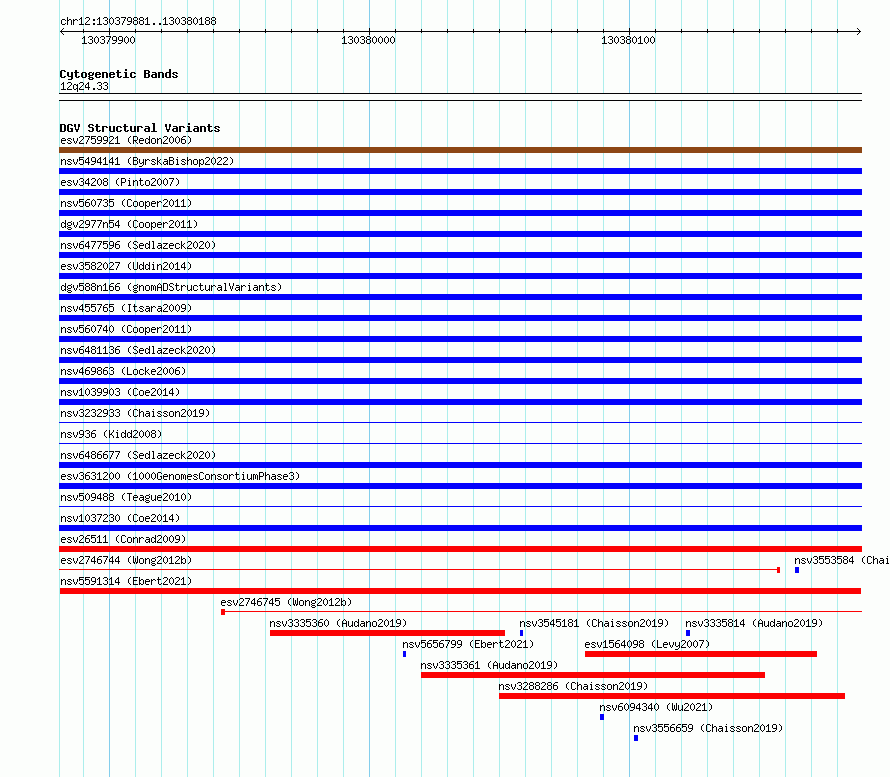Click nsv3335361 (Audano2019) label
The height and width of the screenshot is (777, 890).
coord(489,665)
